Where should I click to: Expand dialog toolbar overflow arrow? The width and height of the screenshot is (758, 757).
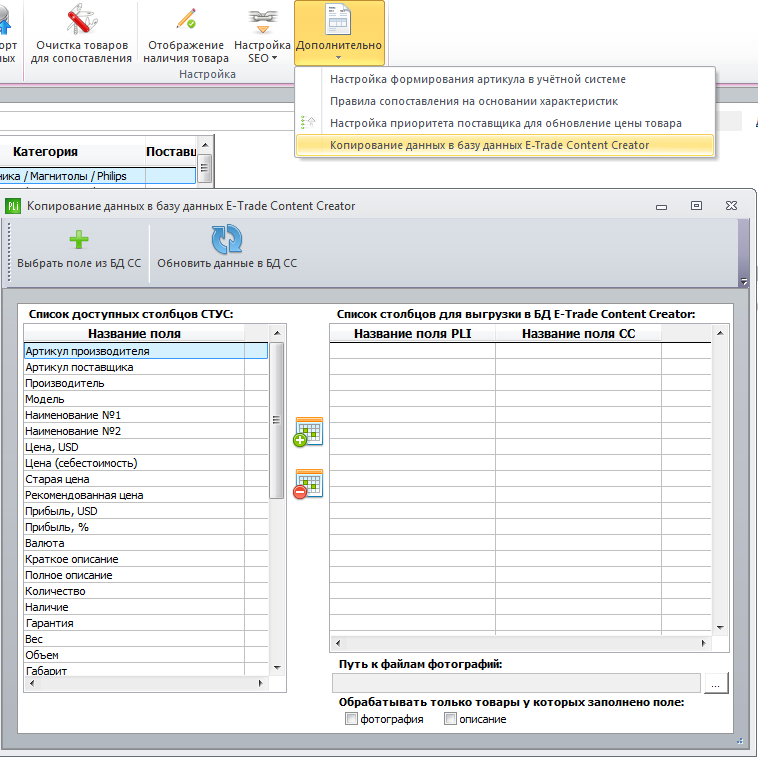[x=744, y=281]
